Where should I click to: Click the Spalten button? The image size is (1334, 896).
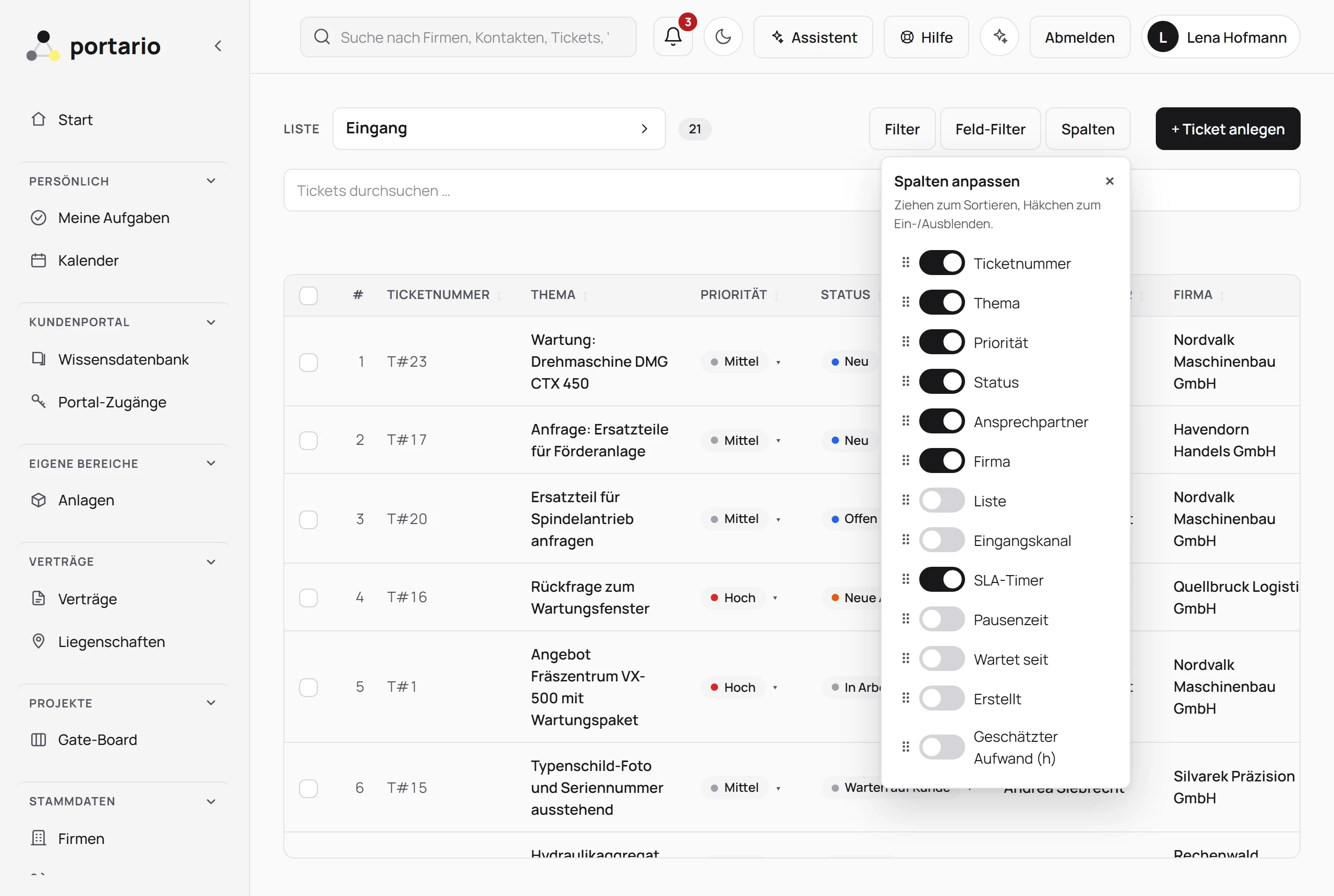[1087, 129]
